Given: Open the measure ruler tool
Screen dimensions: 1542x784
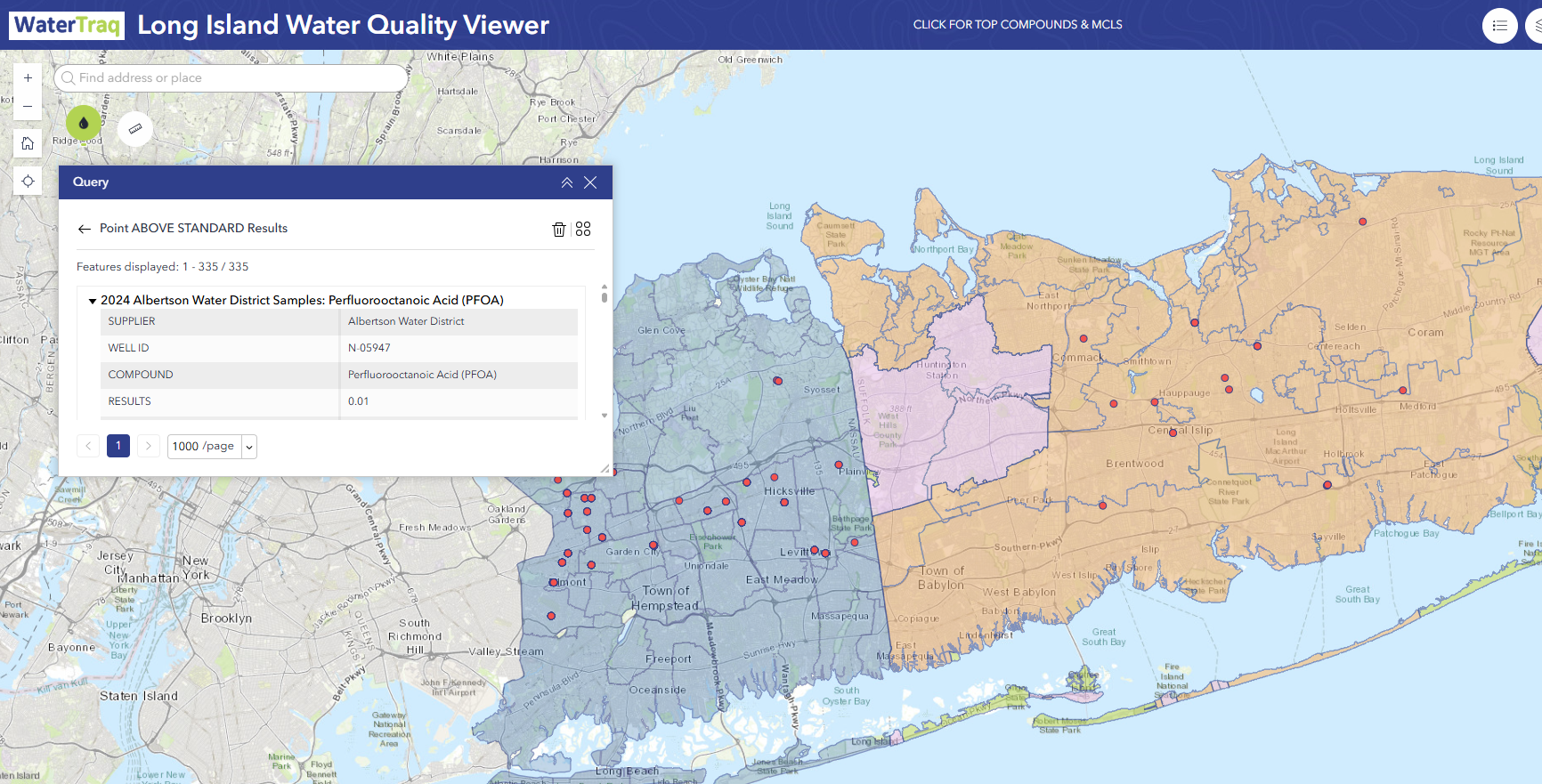Looking at the screenshot, I should click(135, 129).
